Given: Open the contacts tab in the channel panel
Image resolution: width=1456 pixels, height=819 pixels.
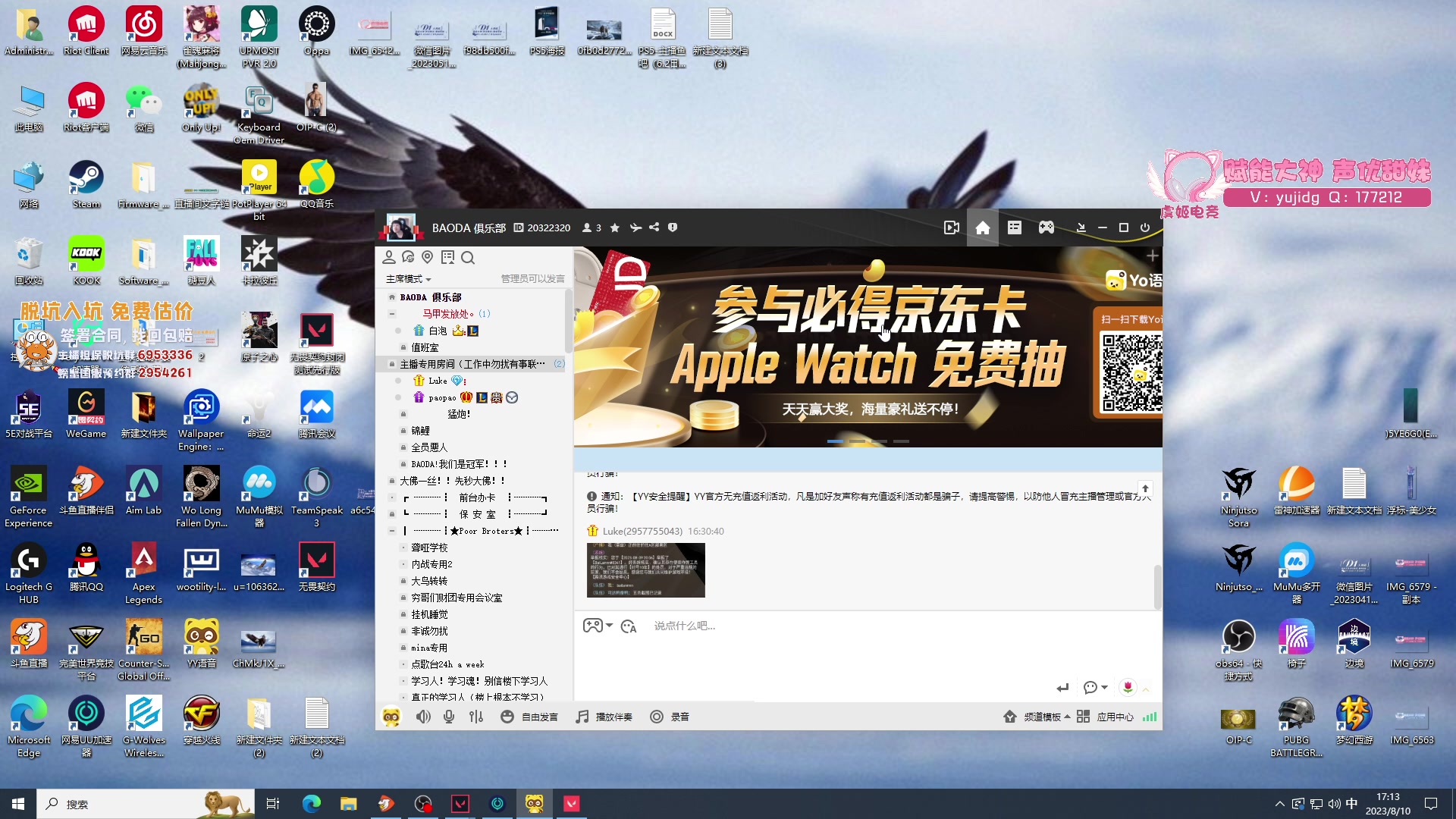Looking at the screenshot, I should point(389,257).
